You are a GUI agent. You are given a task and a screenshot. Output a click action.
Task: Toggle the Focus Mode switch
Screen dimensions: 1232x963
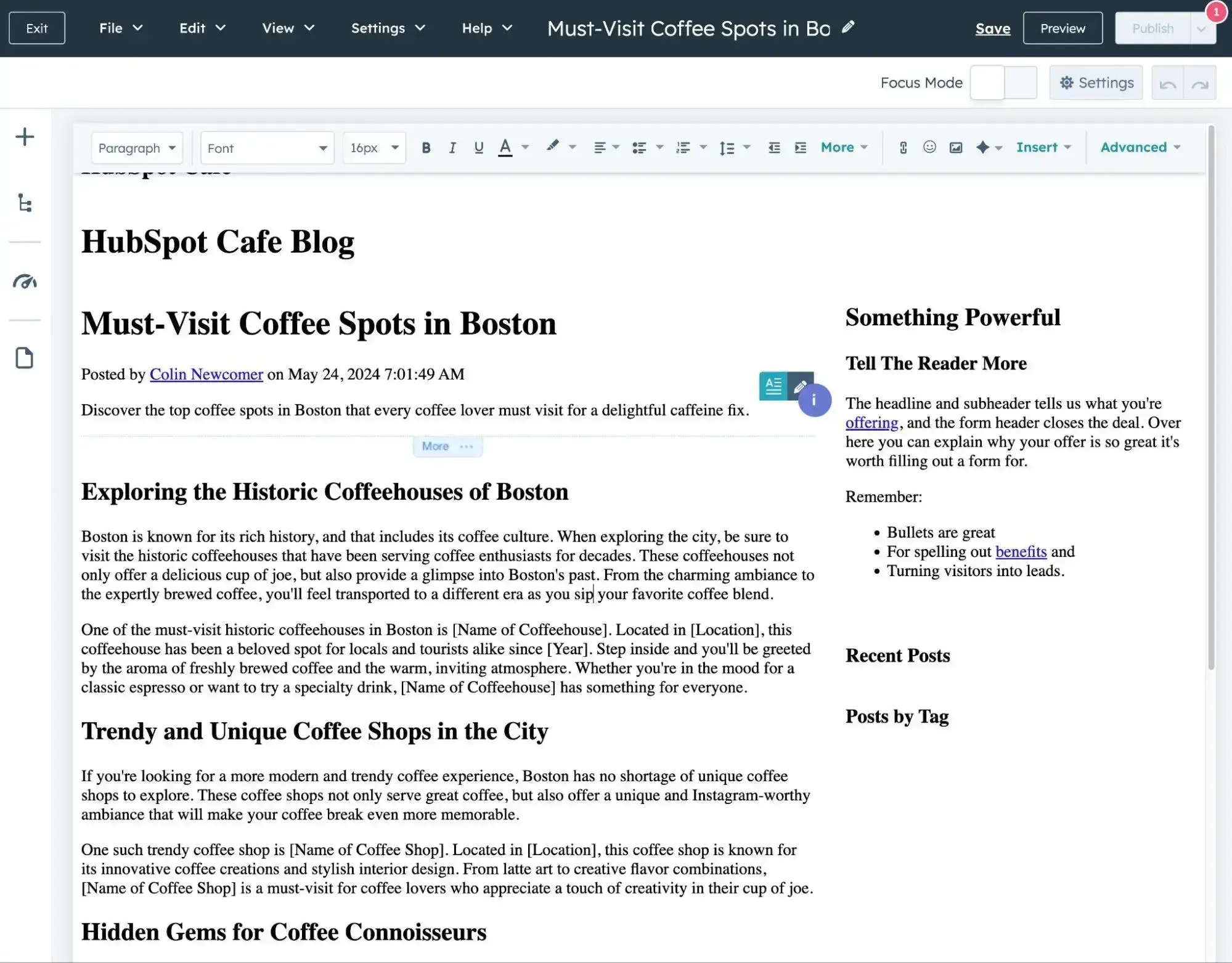pos(1003,82)
